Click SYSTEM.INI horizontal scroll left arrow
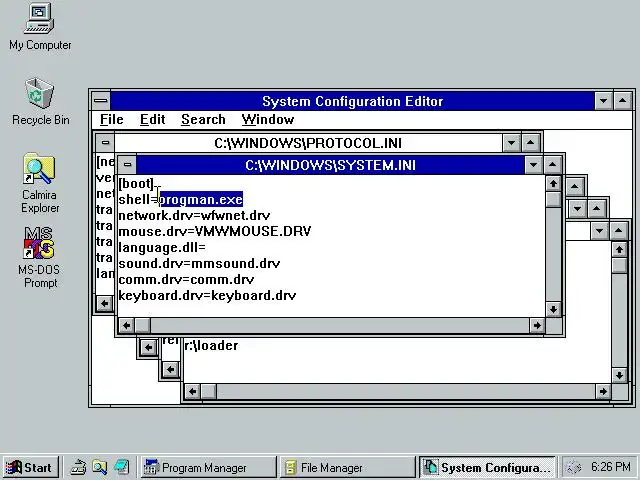This screenshot has width=640, height=480. click(127, 325)
